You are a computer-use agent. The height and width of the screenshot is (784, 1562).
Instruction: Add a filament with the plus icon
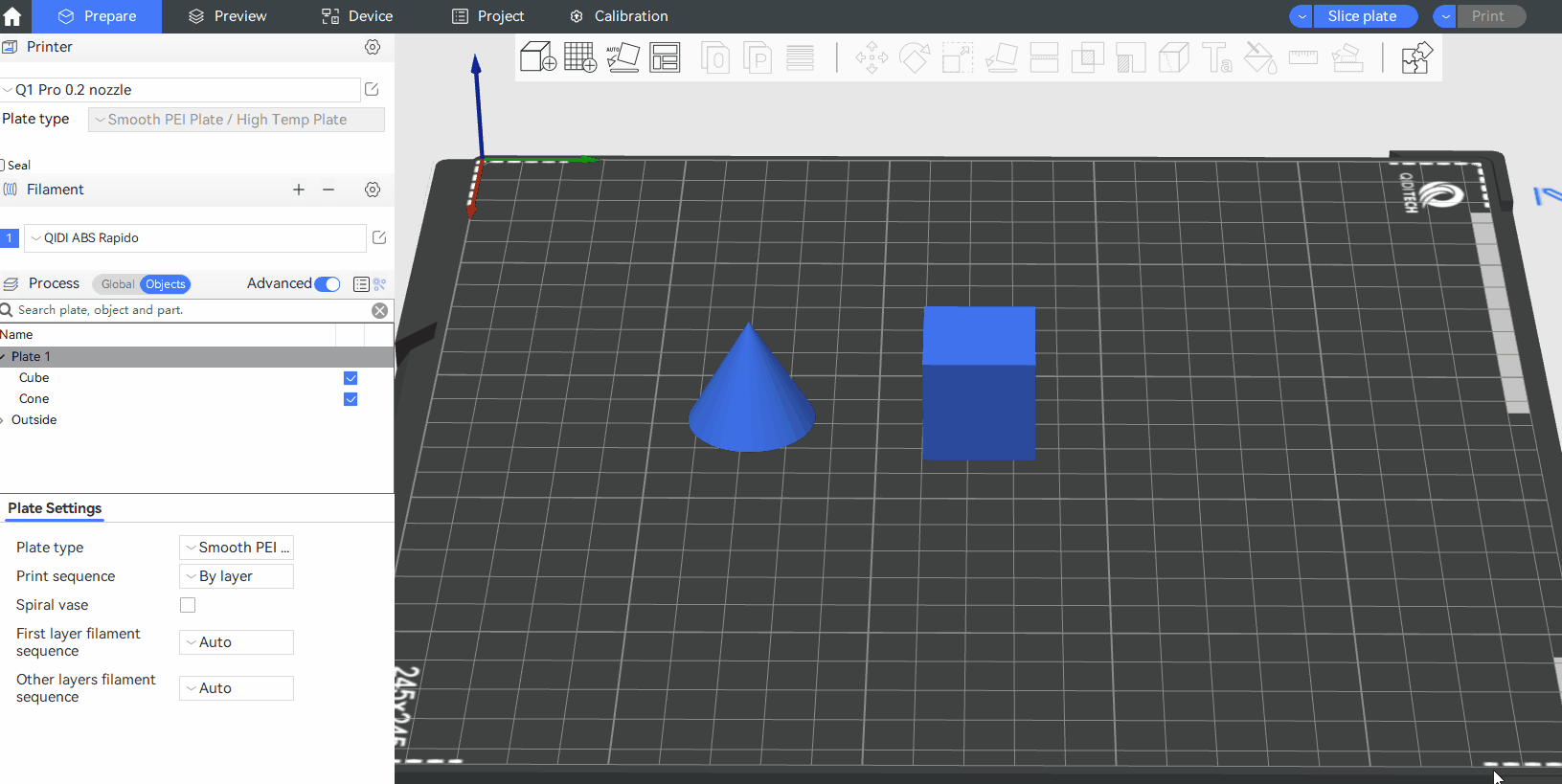coord(299,190)
